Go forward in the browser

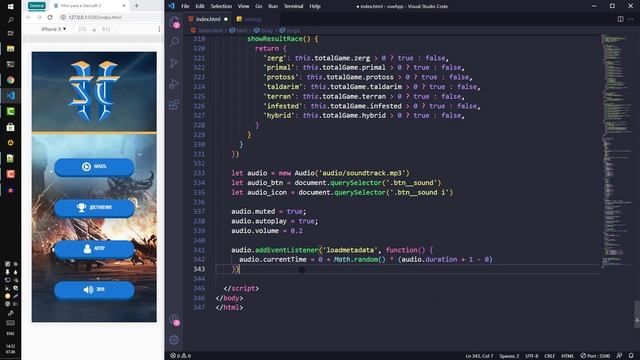[39, 18]
